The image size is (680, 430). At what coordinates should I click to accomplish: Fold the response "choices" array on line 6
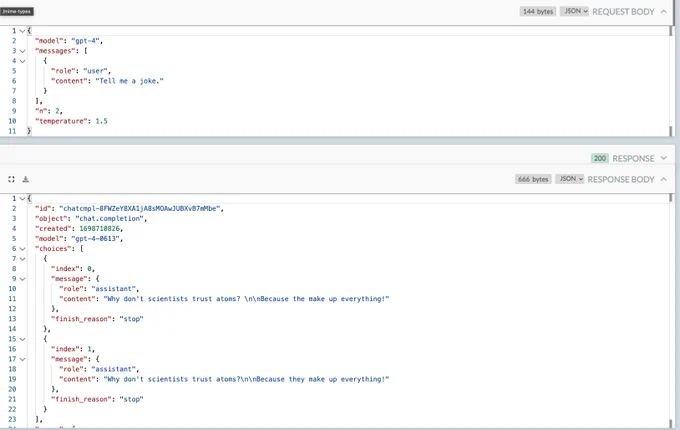(22, 249)
